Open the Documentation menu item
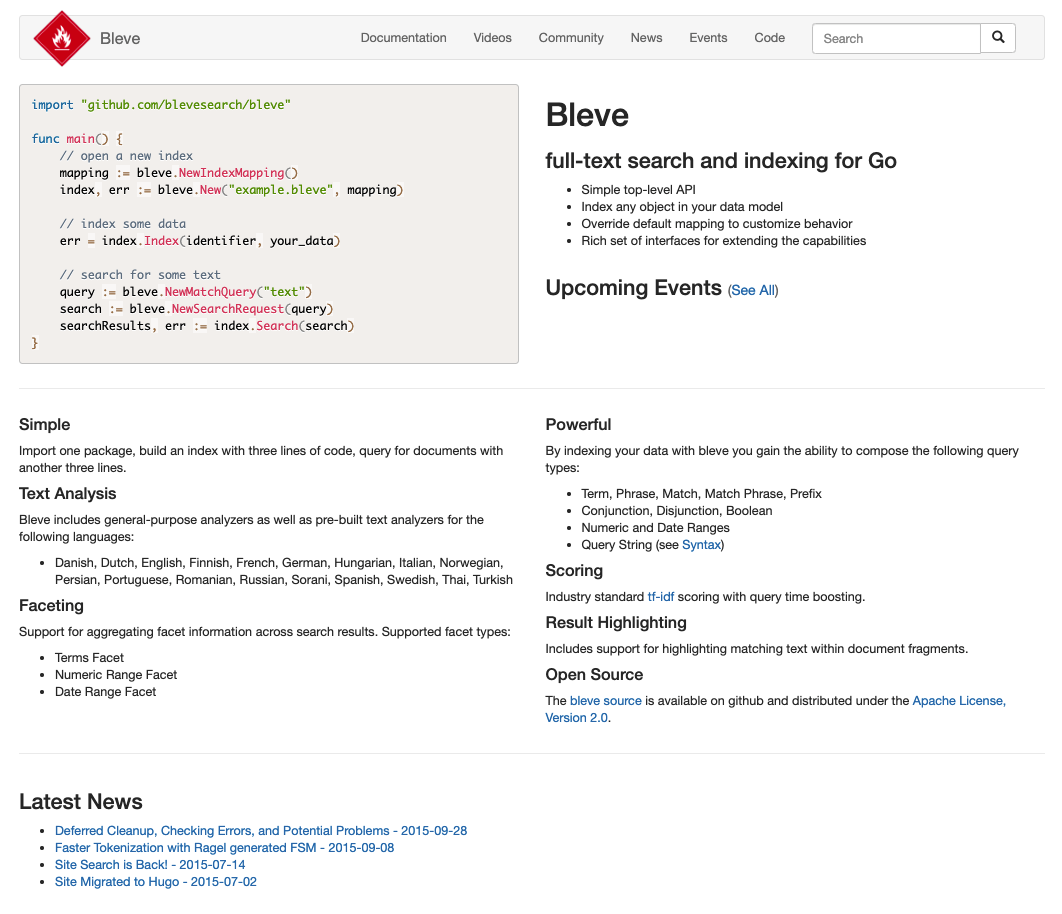 tap(403, 38)
